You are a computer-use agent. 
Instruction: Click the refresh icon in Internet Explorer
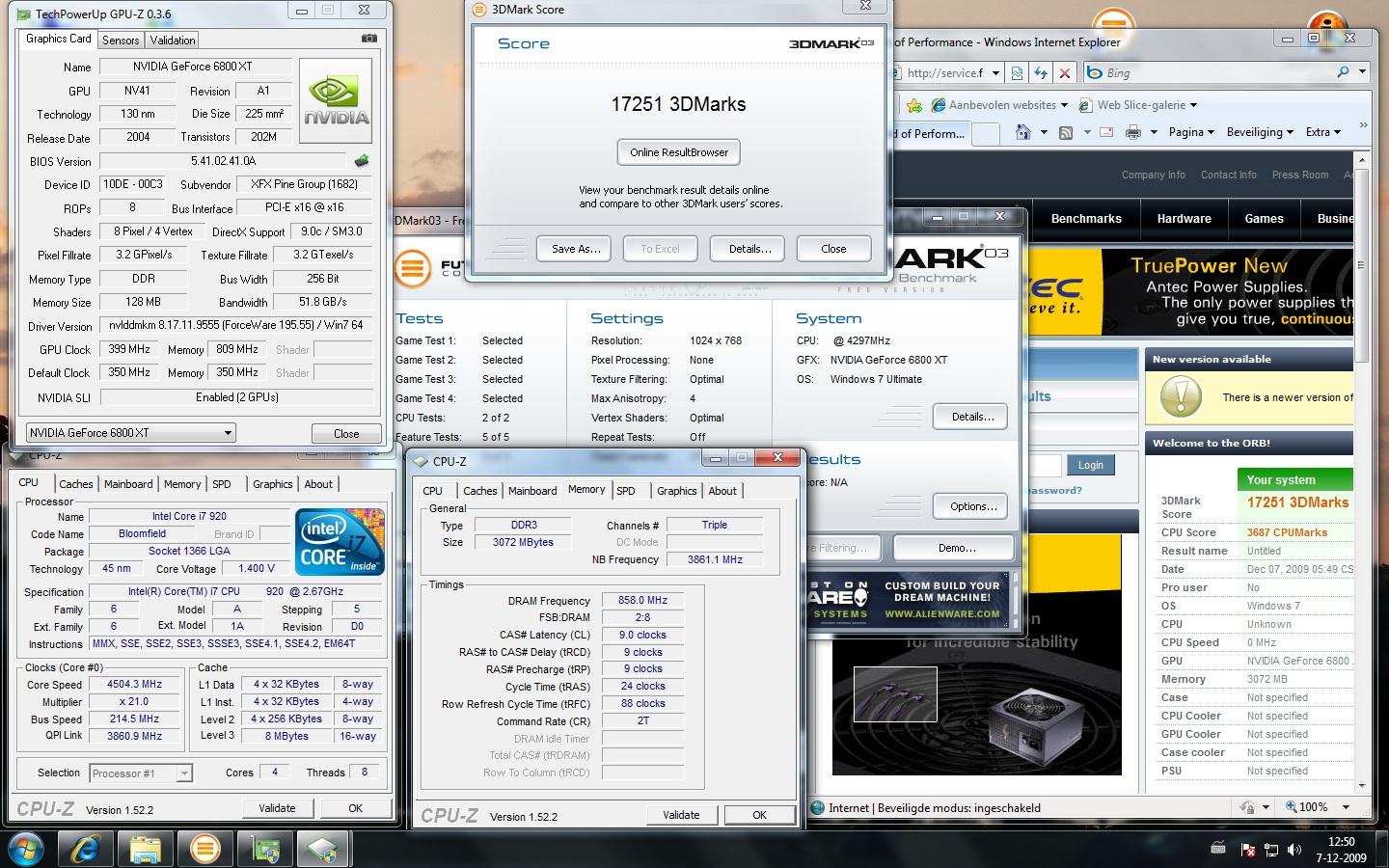[1040, 72]
